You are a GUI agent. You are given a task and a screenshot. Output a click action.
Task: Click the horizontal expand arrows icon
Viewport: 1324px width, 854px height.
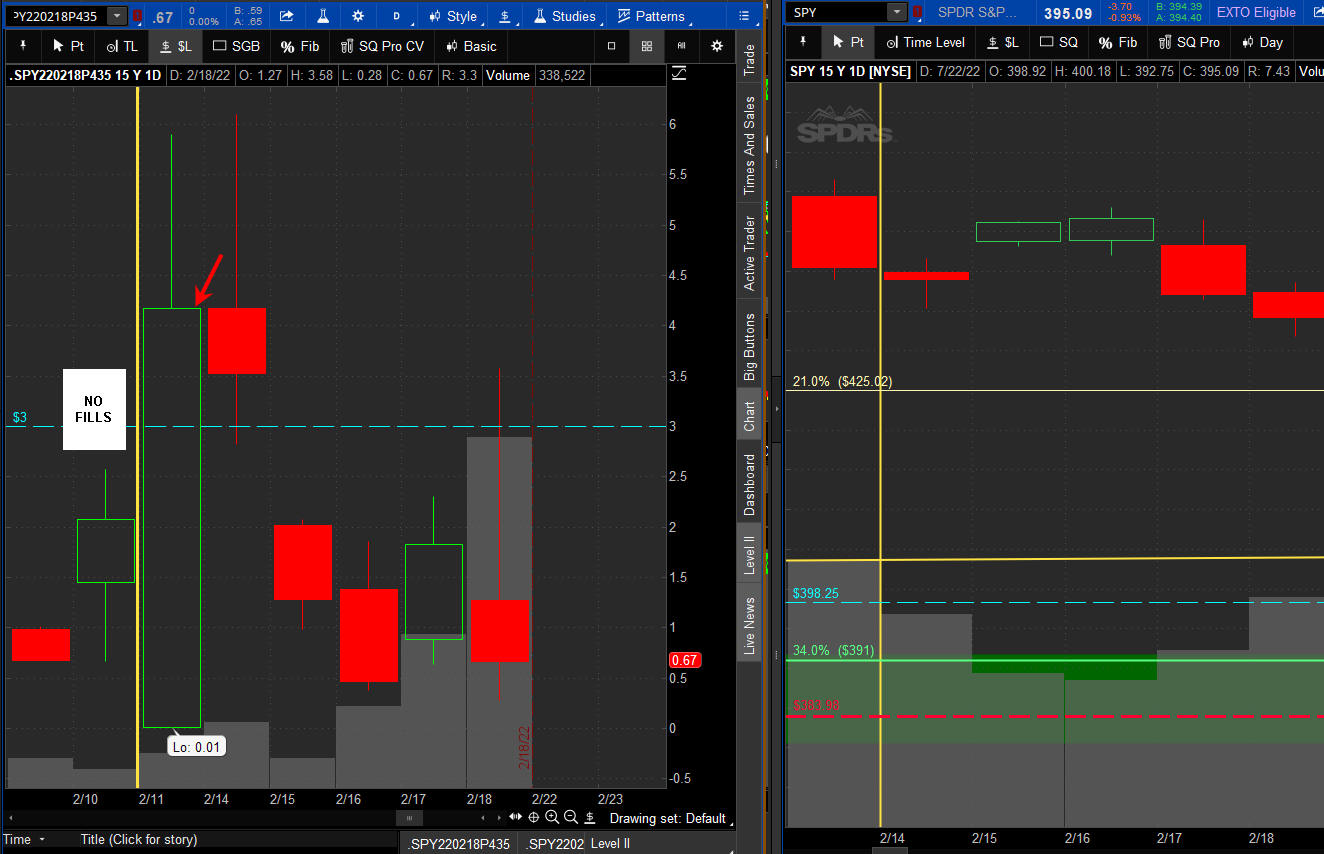click(x=516, y=817)
